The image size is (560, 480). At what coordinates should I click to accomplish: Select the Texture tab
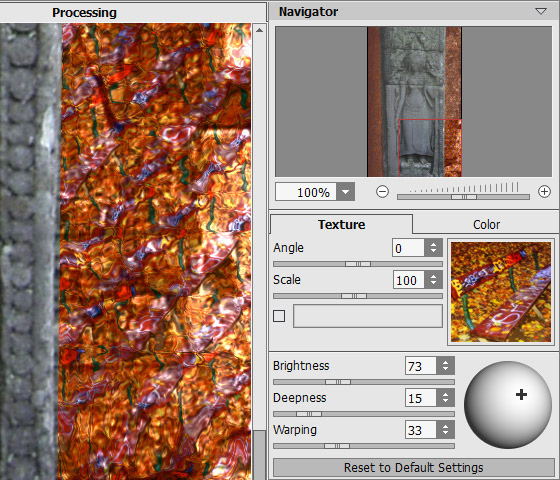point(341,225)
